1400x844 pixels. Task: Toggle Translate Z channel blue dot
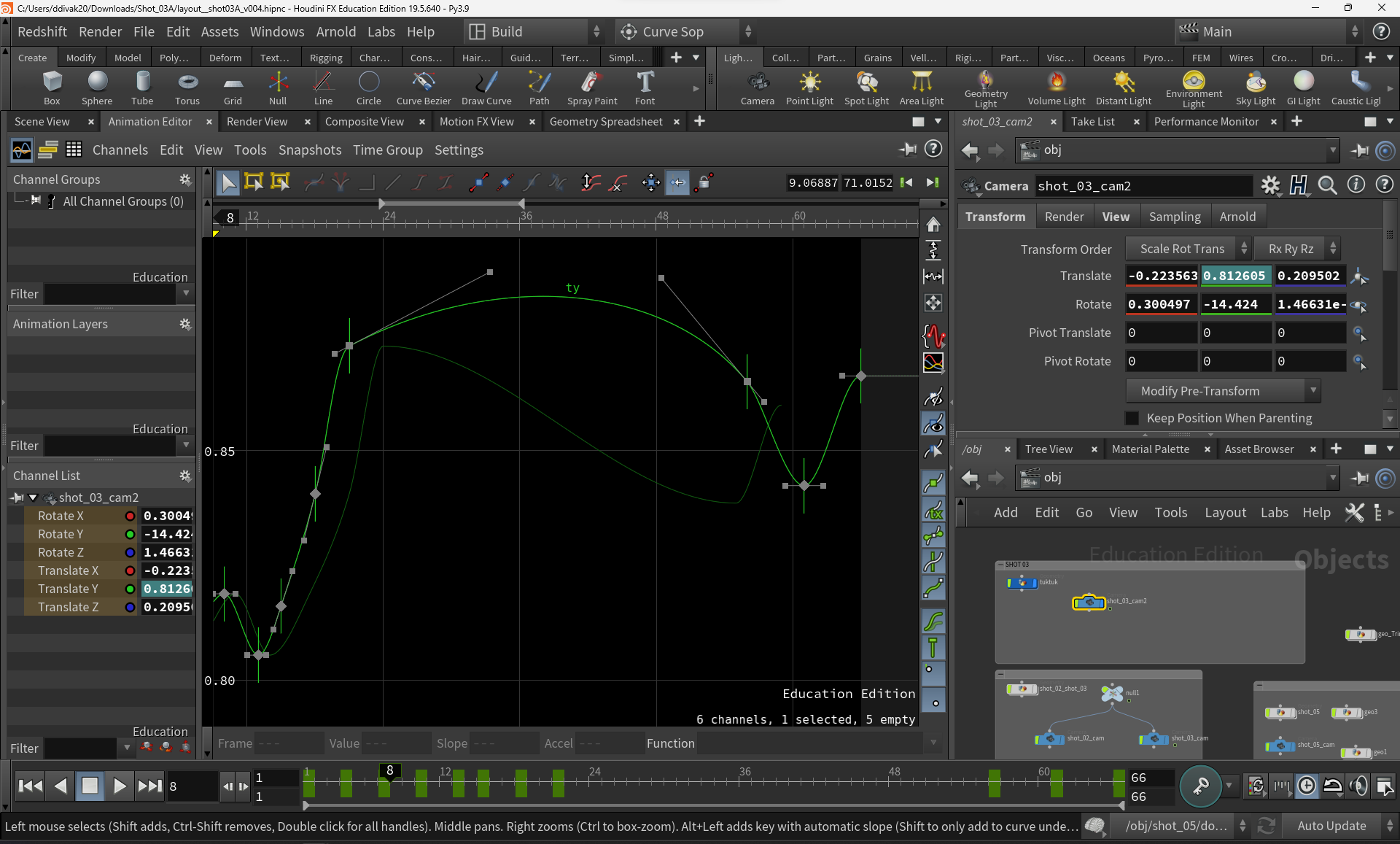(130, 607)
